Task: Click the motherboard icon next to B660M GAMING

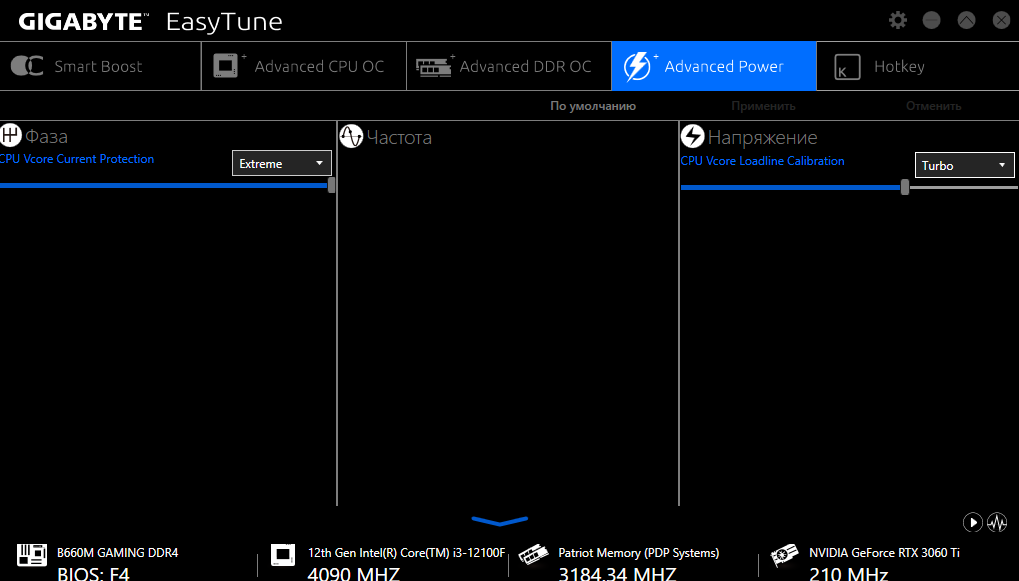Action: pos(31,556)
